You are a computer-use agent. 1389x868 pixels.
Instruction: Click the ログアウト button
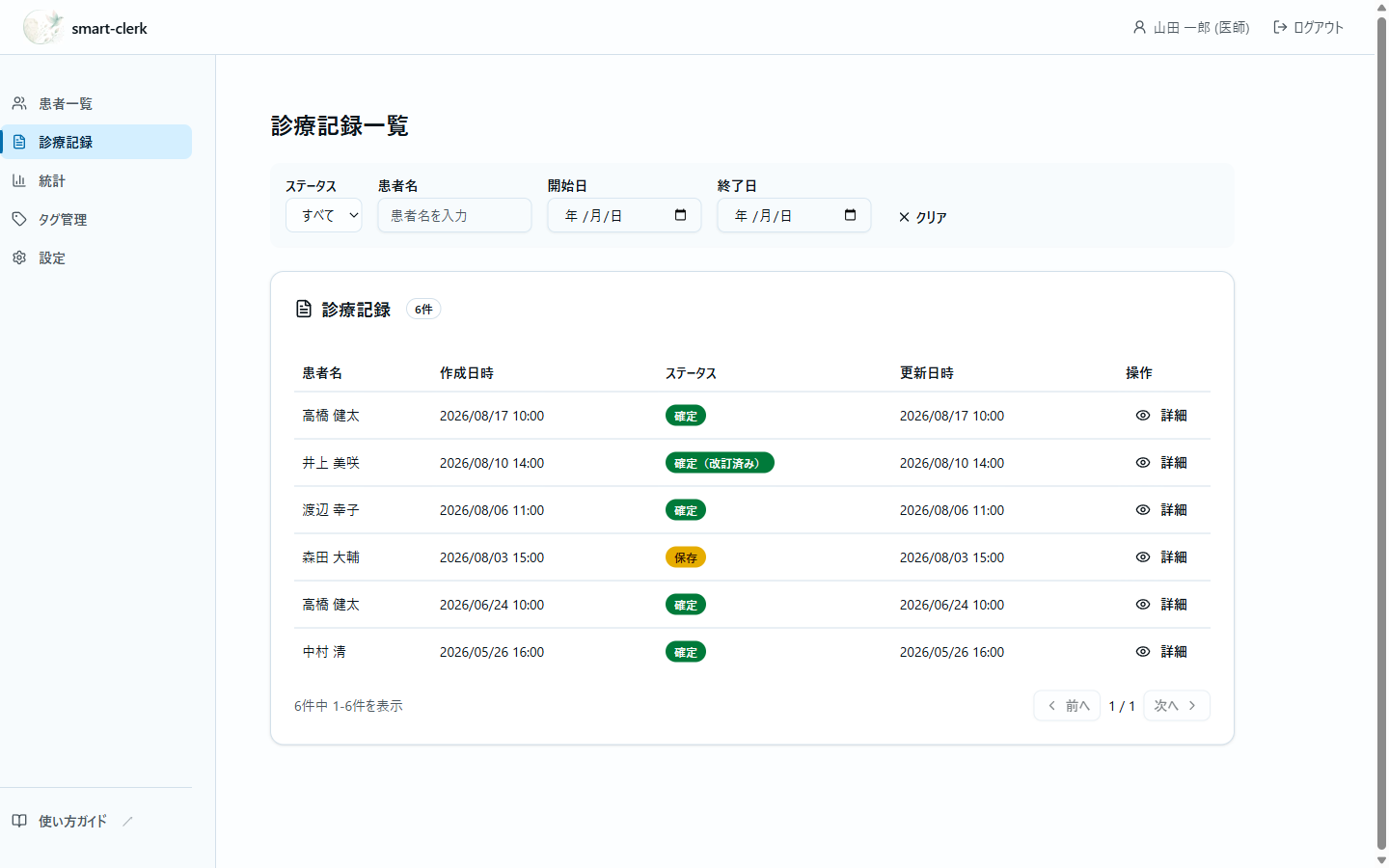[x=1308, y=27]
